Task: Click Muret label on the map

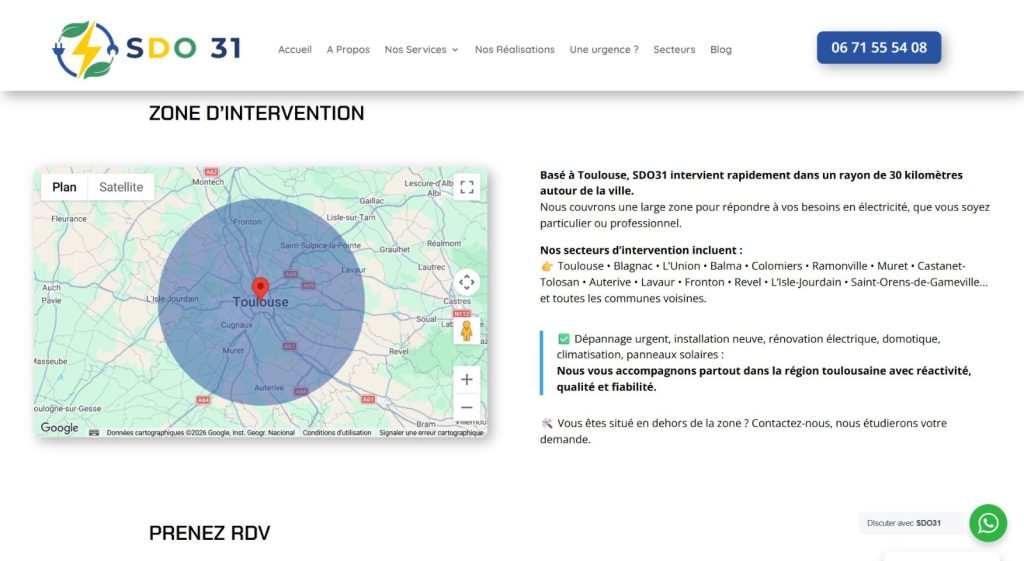Action: point(232,351)
